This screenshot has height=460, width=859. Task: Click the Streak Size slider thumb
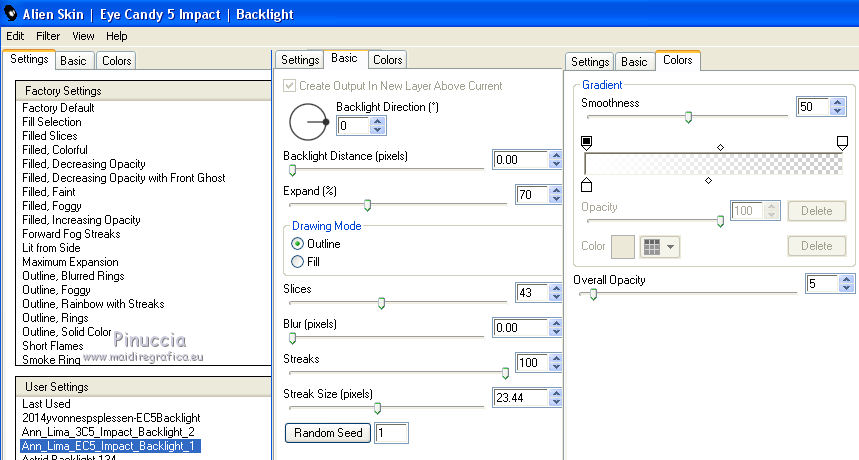377,408
